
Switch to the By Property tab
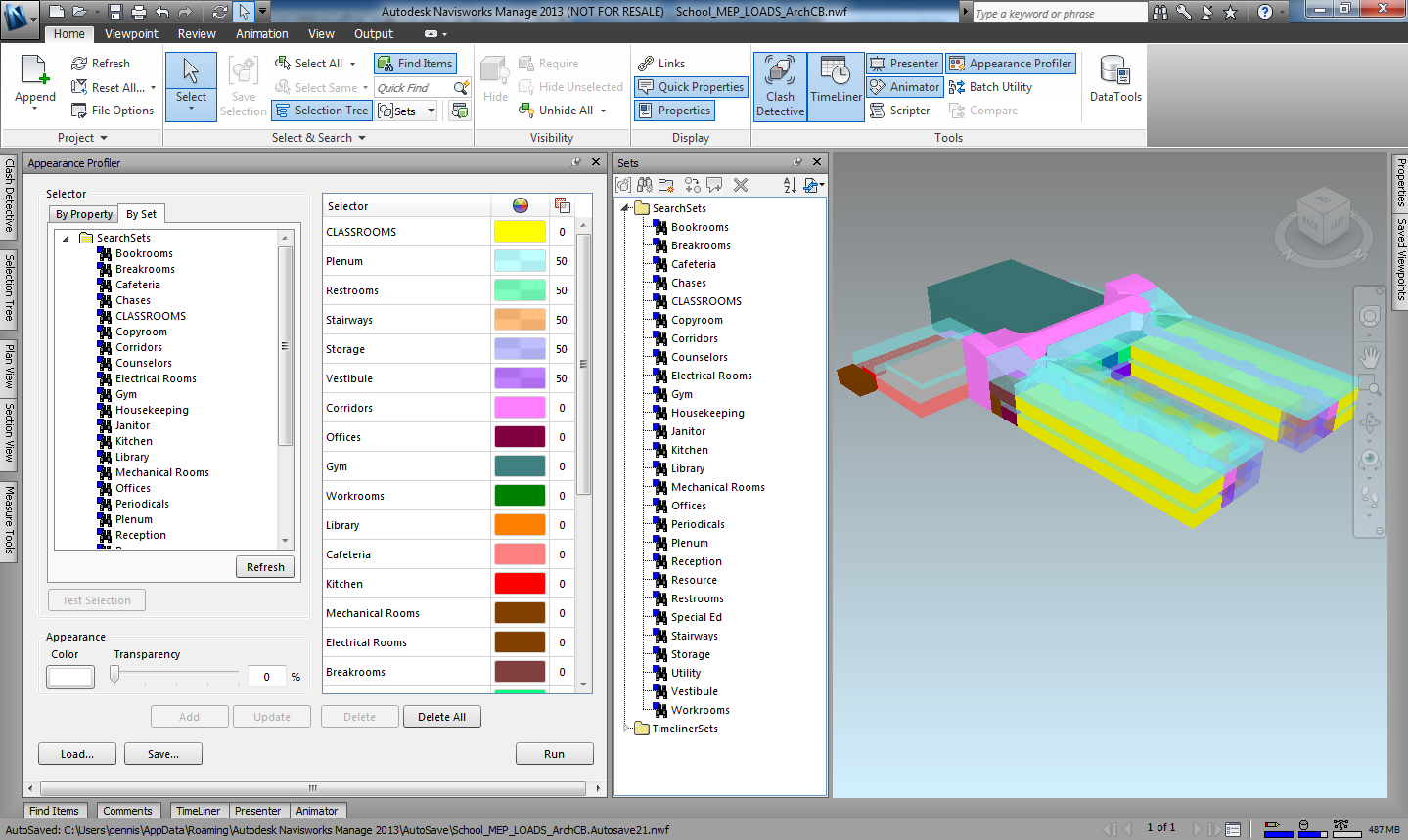pos(83,213)
